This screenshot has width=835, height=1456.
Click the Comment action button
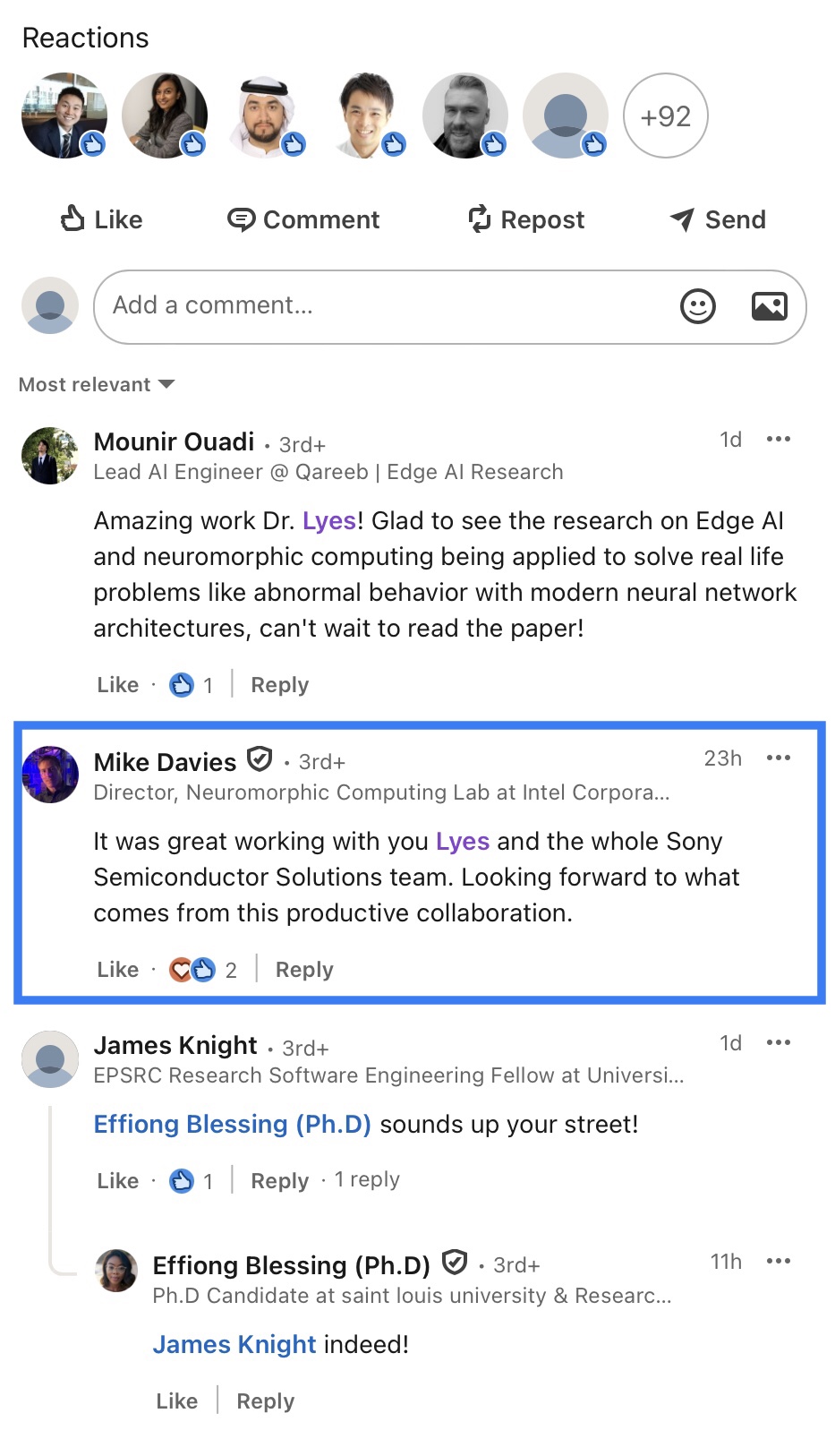pos(303,219)
